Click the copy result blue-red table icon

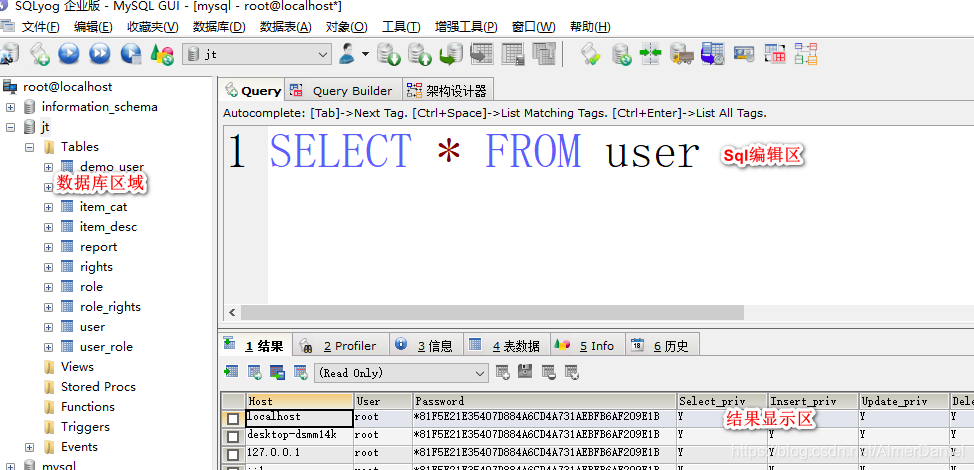coord(277,373)
